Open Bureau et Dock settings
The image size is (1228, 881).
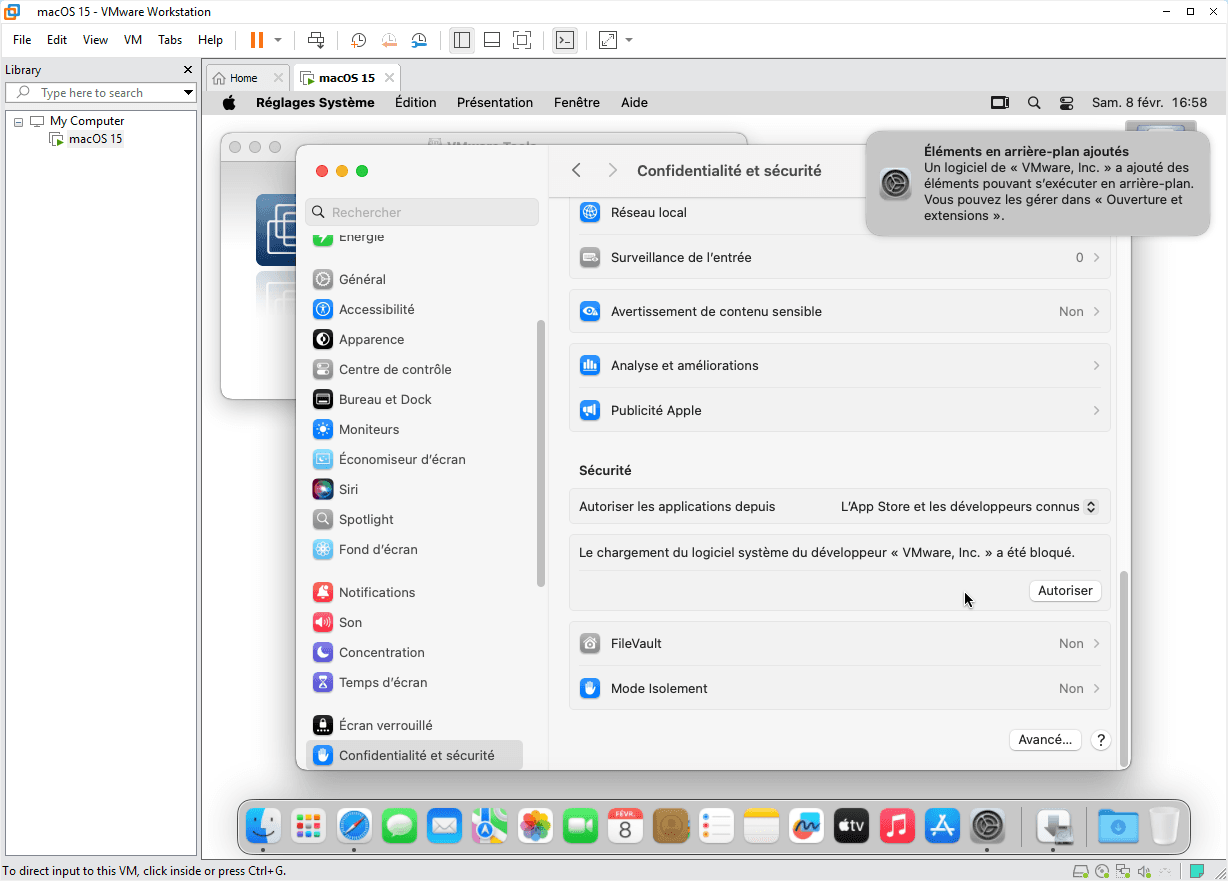tap(414, 399)
